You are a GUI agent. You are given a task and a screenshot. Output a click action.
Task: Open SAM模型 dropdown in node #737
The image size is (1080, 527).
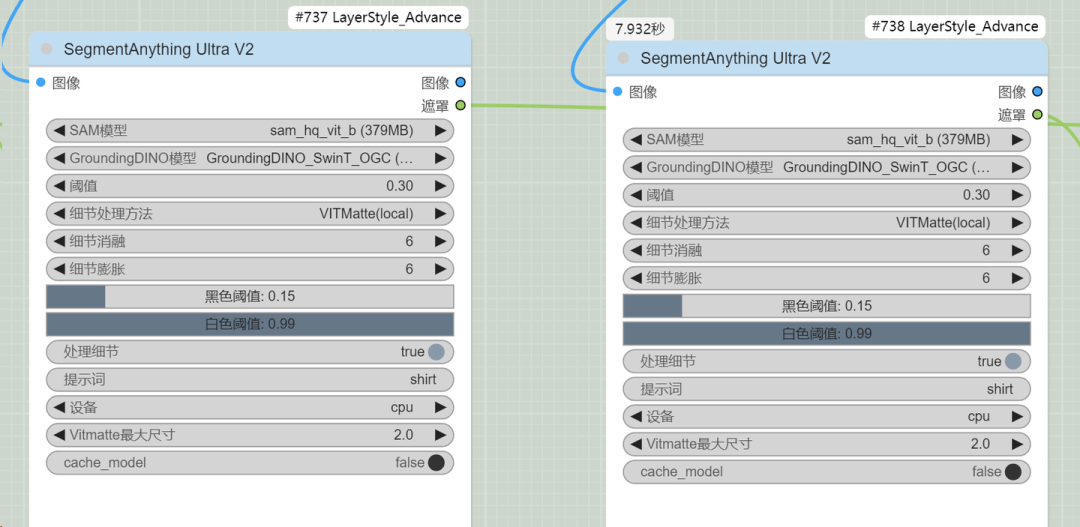[249, 130]
